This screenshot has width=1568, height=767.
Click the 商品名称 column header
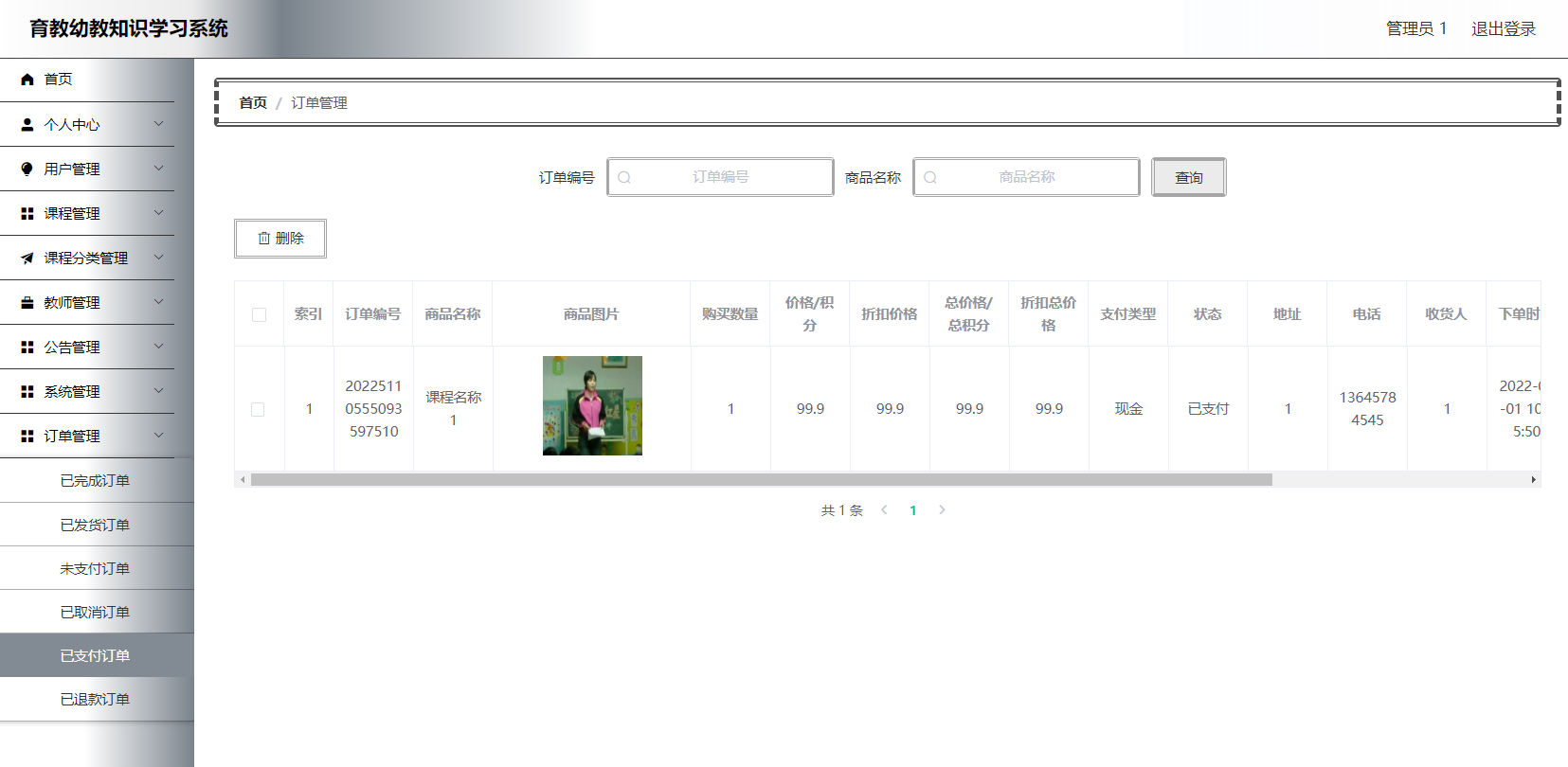(453, 314)
